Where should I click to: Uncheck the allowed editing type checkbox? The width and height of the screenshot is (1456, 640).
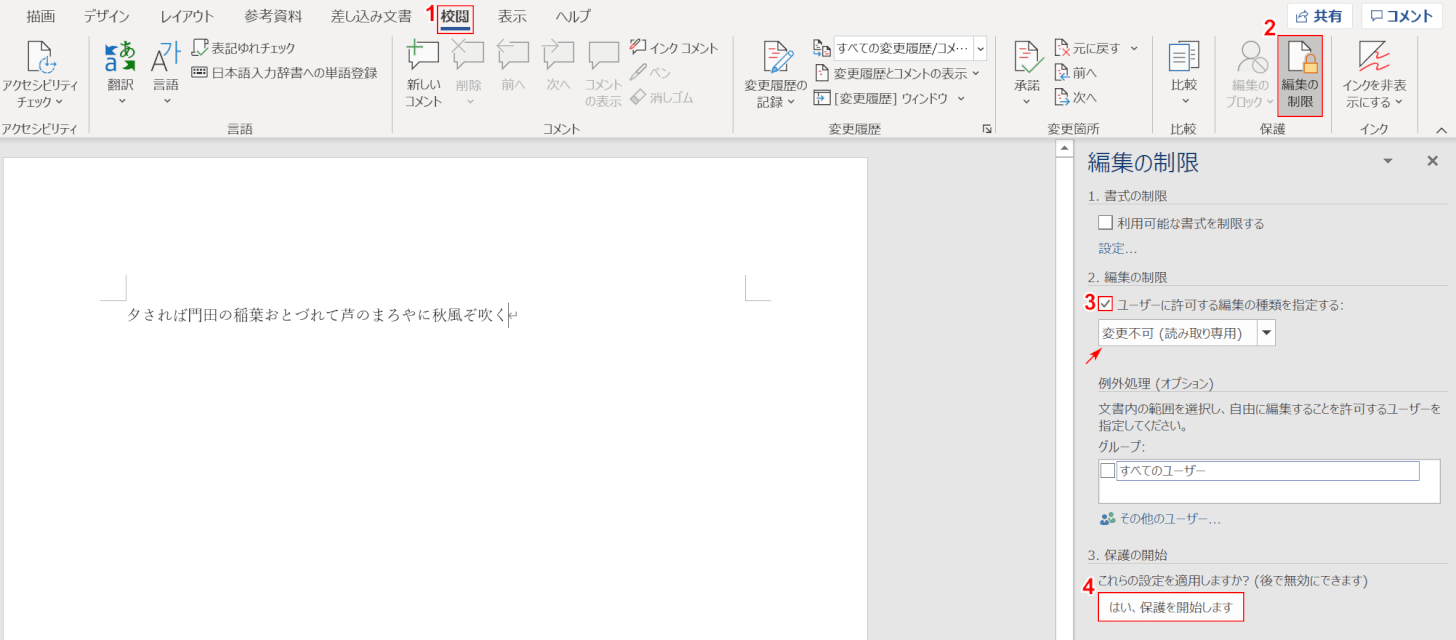coord(1105,304)
